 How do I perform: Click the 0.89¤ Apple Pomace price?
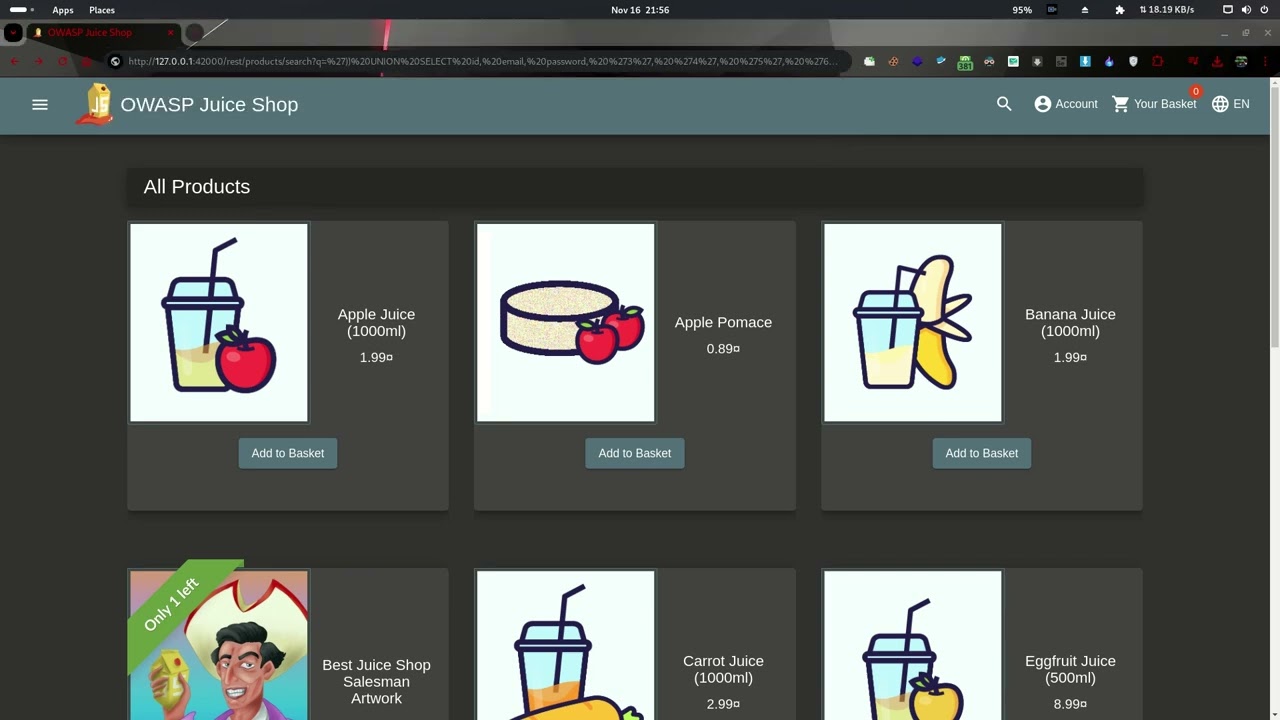pos(723,349)
